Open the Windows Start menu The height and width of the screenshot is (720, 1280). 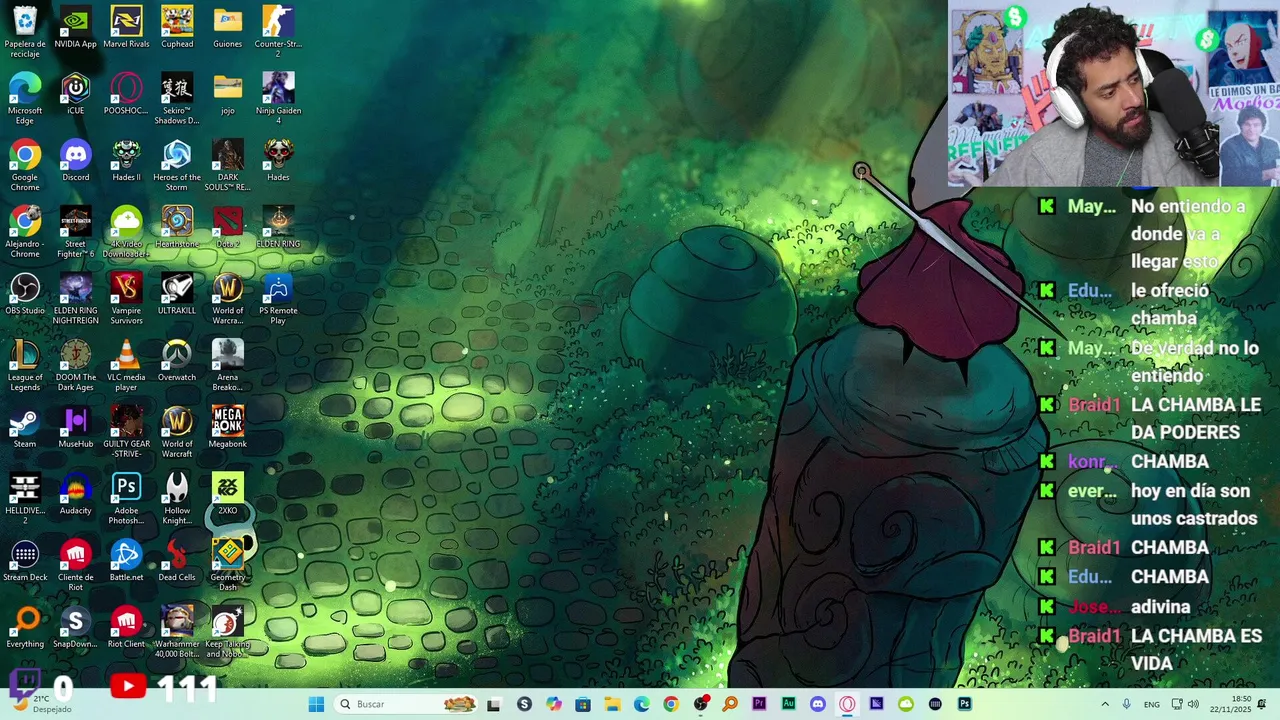(316, 704)
